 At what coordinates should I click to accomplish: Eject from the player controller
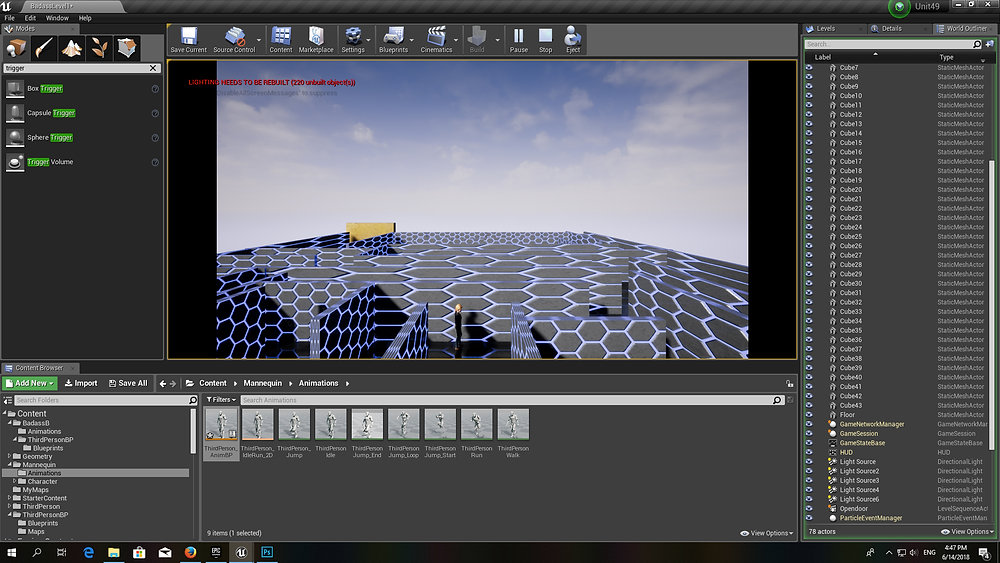click(573, 40)
